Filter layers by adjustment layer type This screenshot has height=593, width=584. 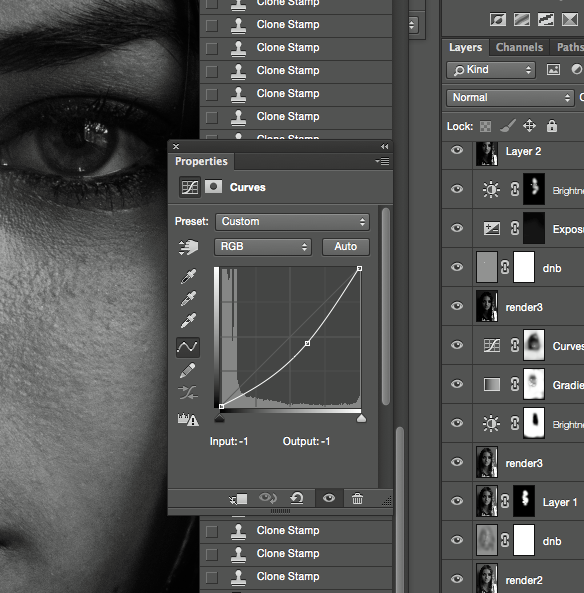coord(577,69)
